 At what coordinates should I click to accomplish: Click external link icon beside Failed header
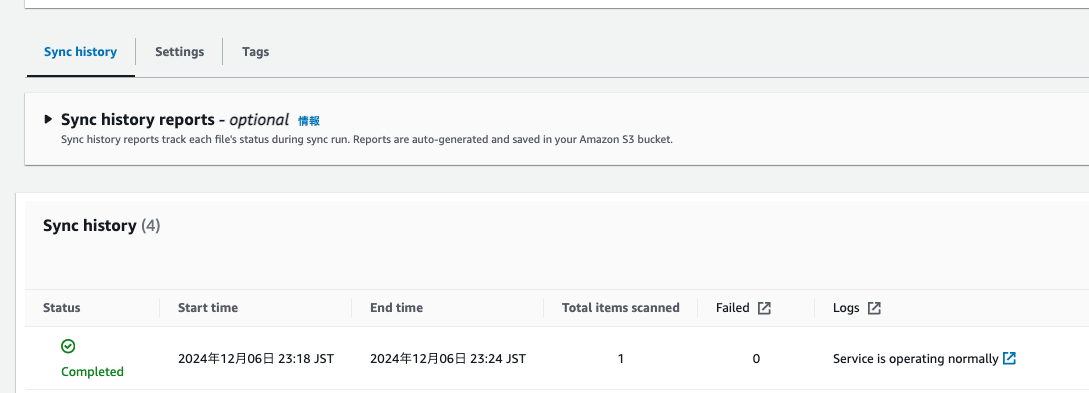tap(764, 308)
